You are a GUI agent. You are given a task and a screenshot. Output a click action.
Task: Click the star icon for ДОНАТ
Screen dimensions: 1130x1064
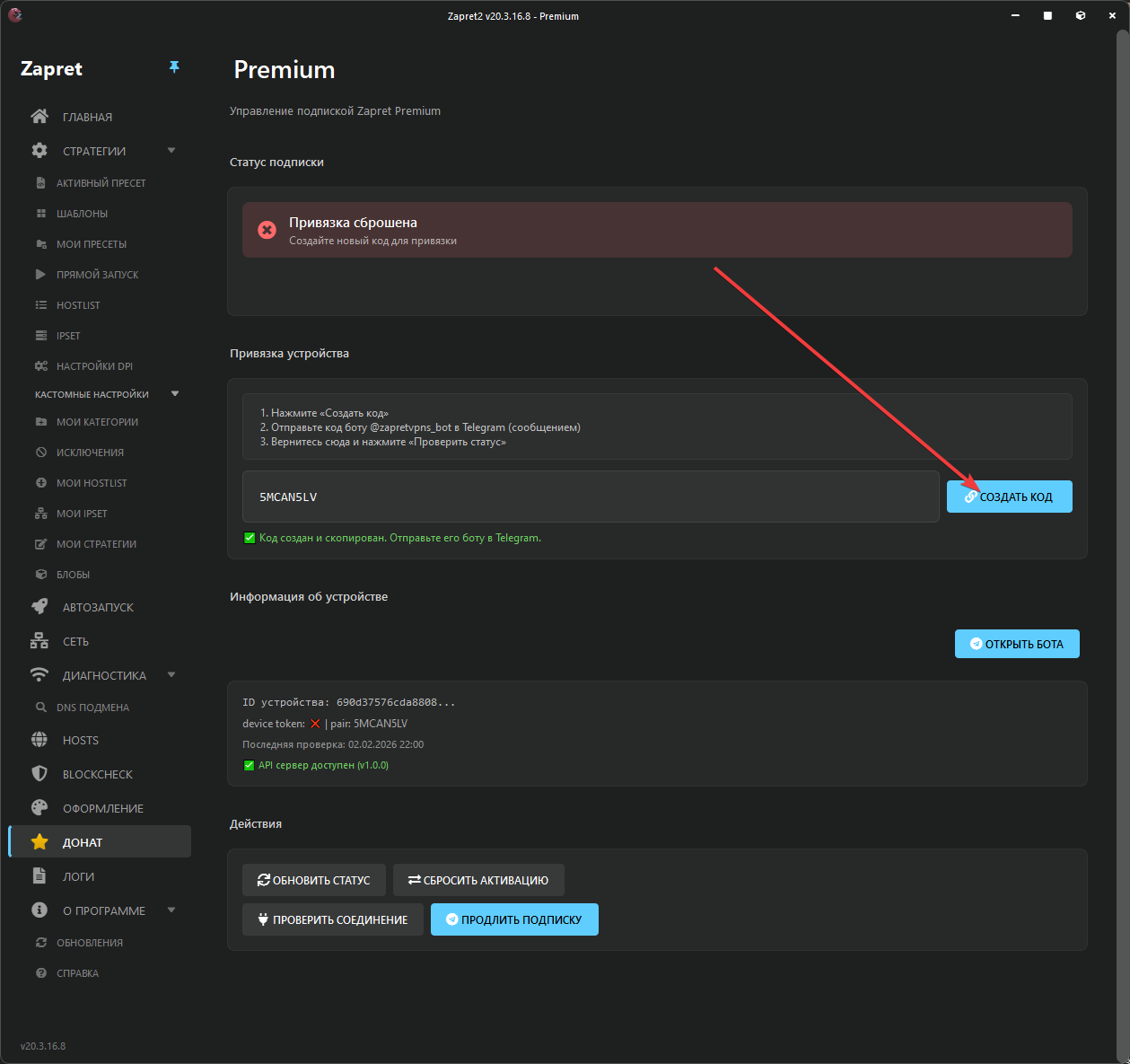[39, 842]
